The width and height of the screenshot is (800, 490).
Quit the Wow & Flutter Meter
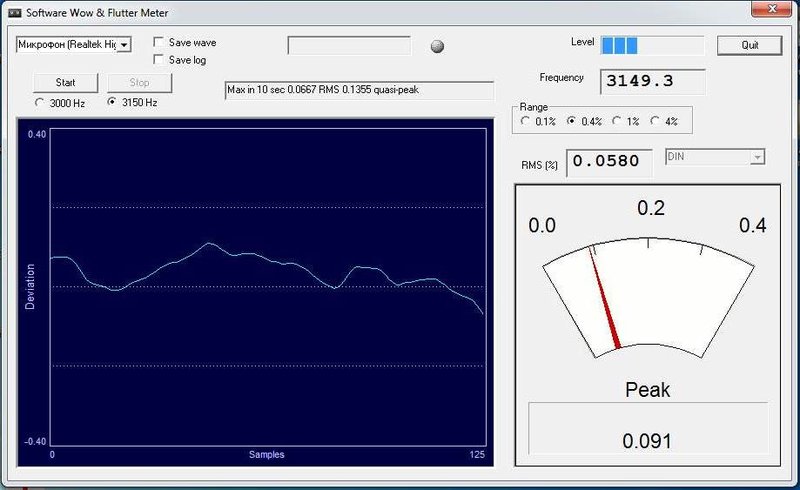click(x=749, y=45)
